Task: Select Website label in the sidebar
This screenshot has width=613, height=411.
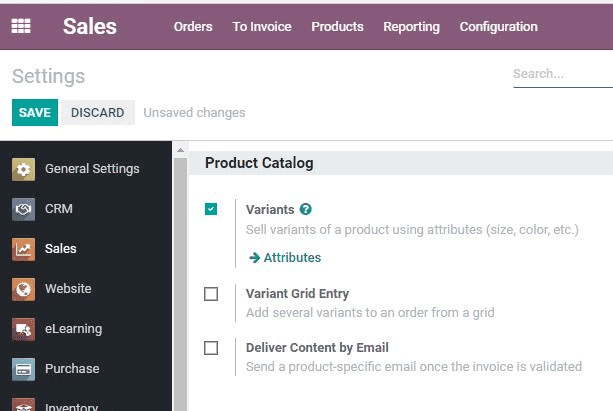Action: pyautogui.click(x=68, y=289)
